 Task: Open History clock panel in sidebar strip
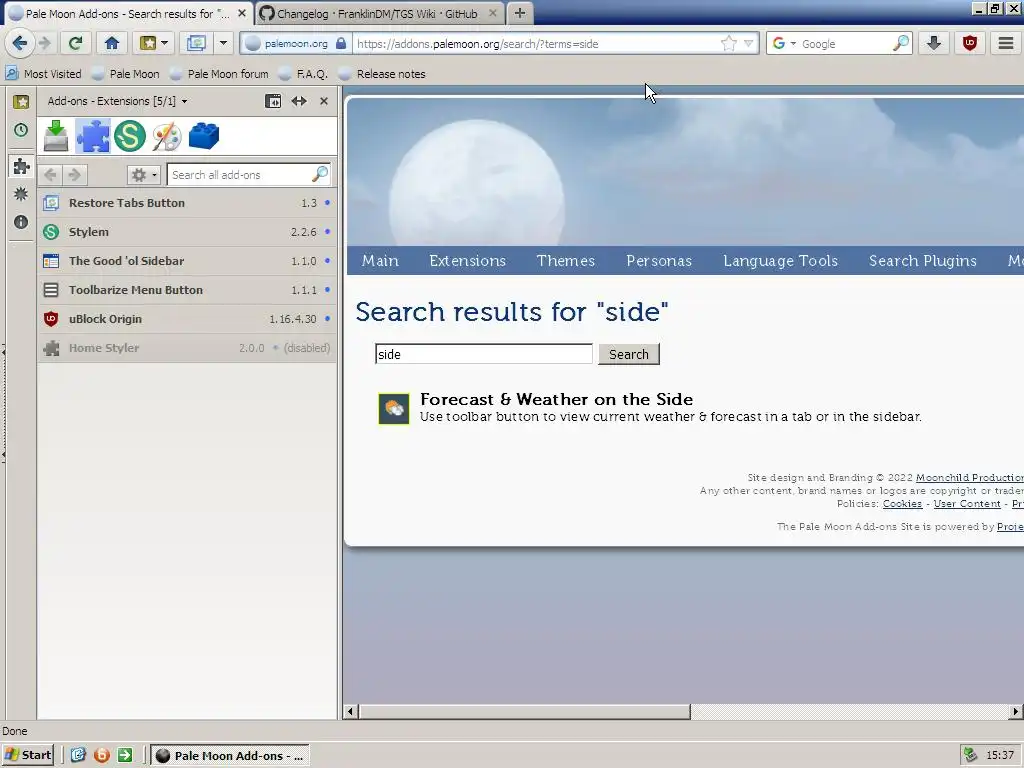(x=21, y=130)
